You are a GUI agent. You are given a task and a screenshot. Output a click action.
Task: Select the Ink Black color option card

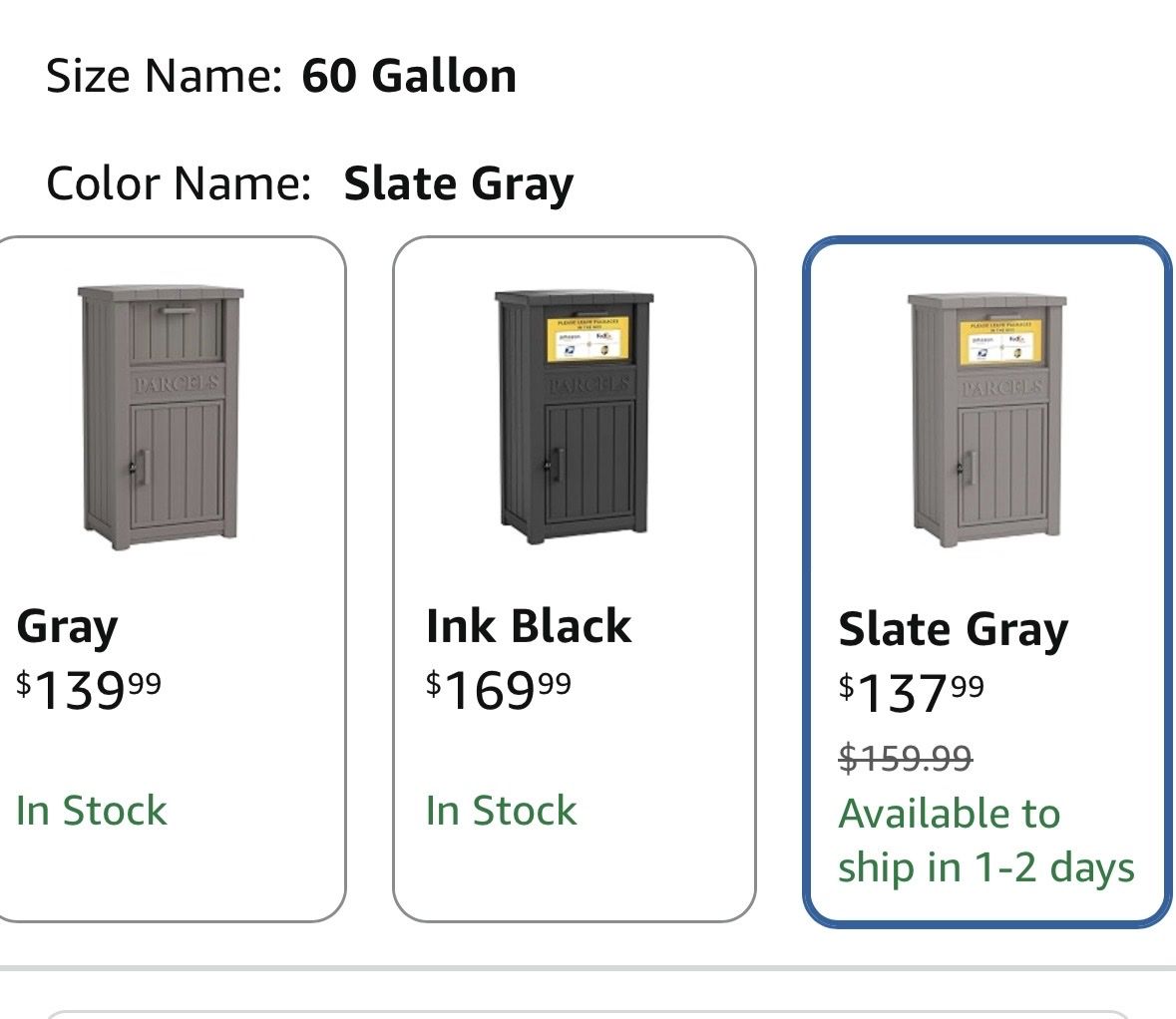575,579
